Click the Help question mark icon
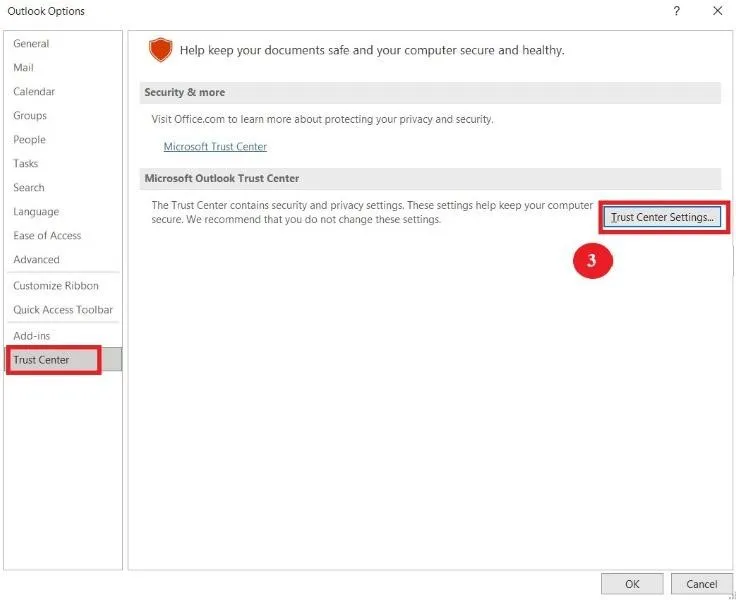This screenshot has width=736, height=600. tap(677, 11)
